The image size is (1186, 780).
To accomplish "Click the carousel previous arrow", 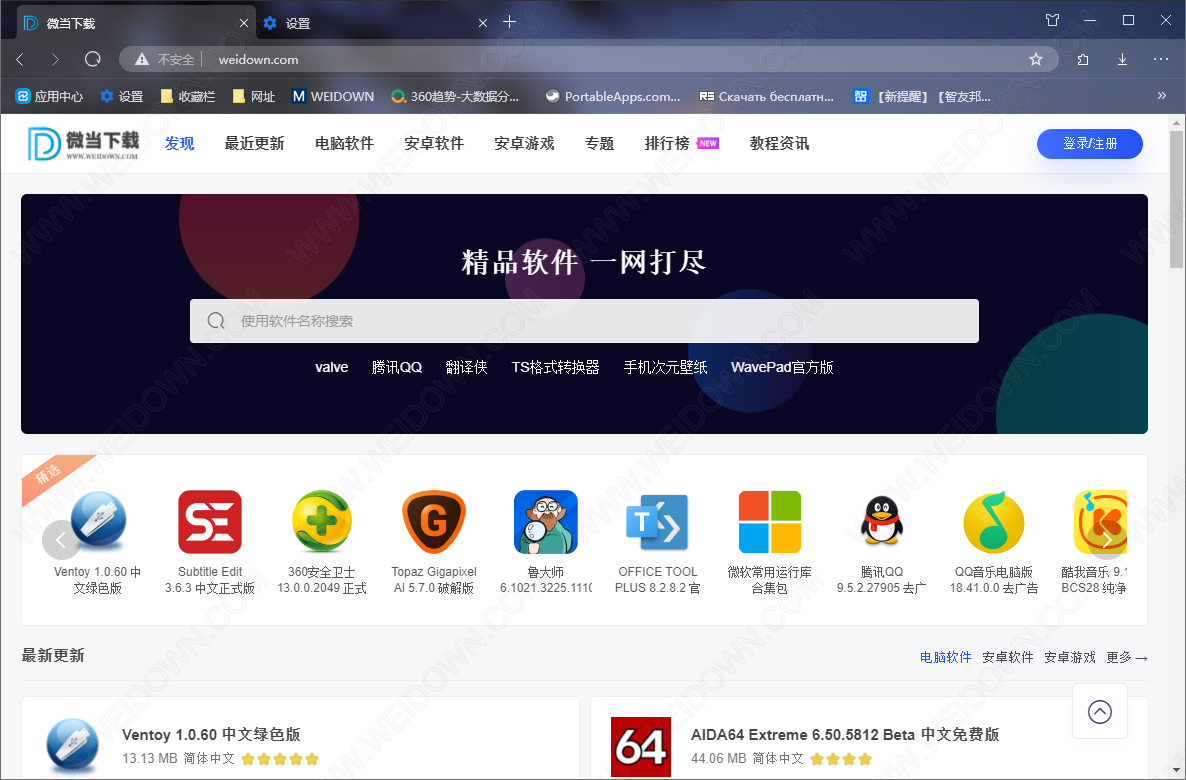I will 61,540.
